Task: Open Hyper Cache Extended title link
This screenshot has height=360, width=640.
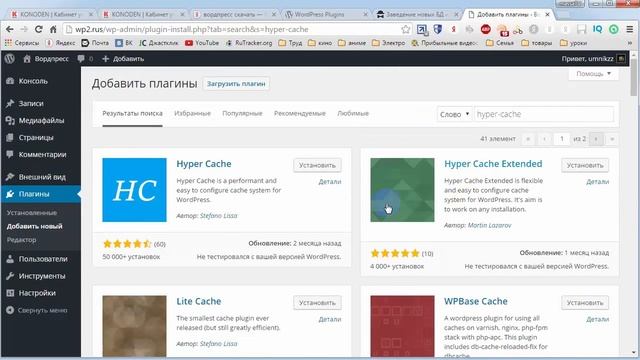Action: click(x=493, y=164)
